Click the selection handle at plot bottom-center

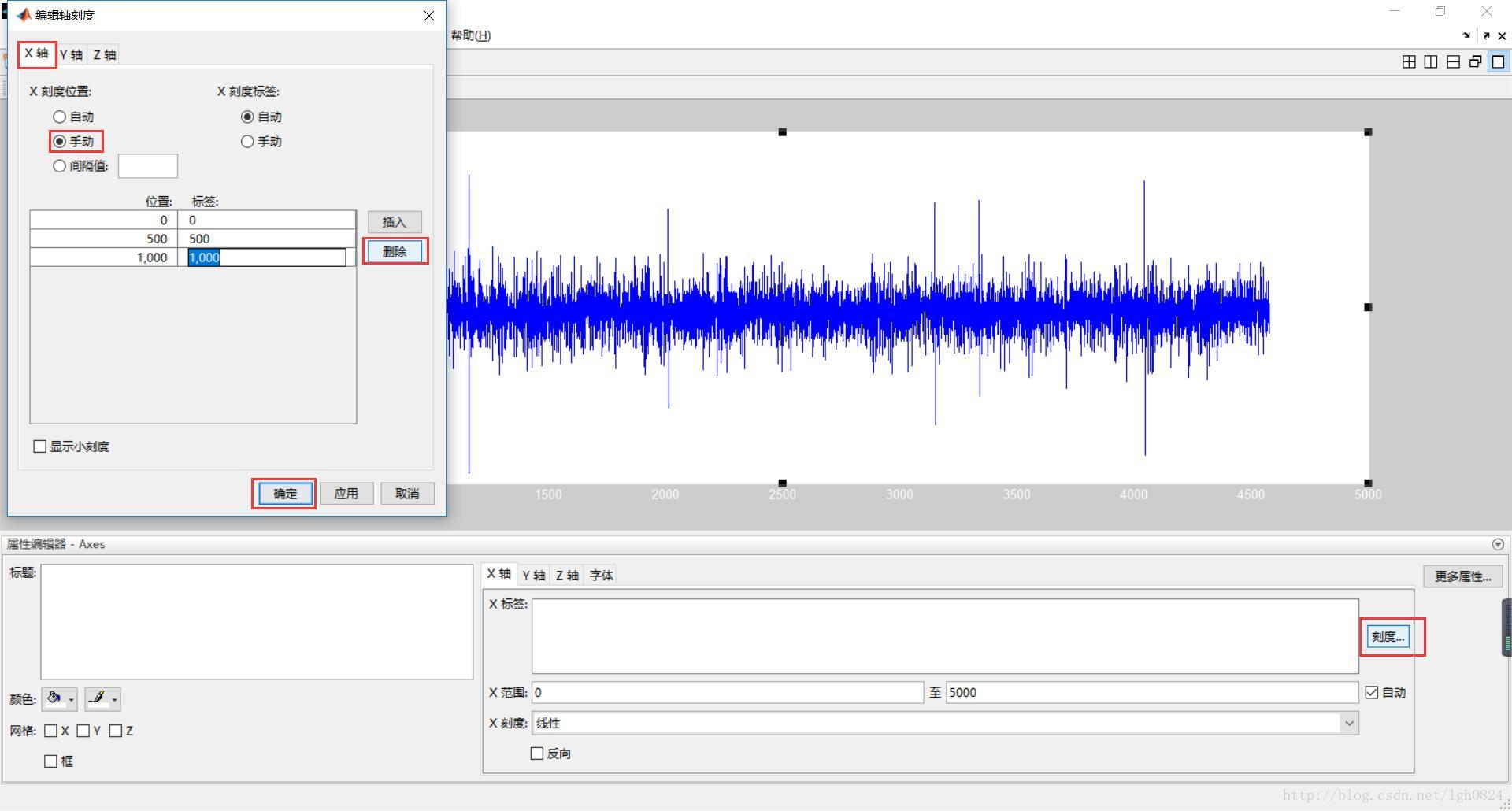point(782,483)
